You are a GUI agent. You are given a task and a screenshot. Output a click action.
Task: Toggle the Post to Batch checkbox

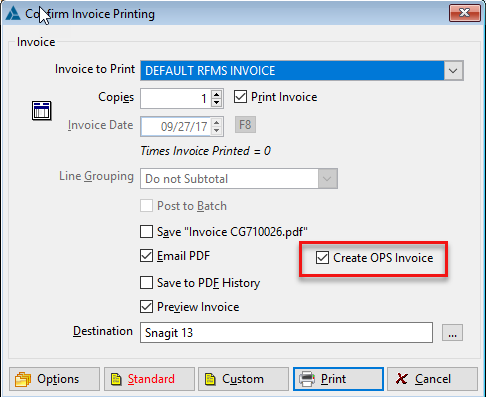[x=147, y=206]
